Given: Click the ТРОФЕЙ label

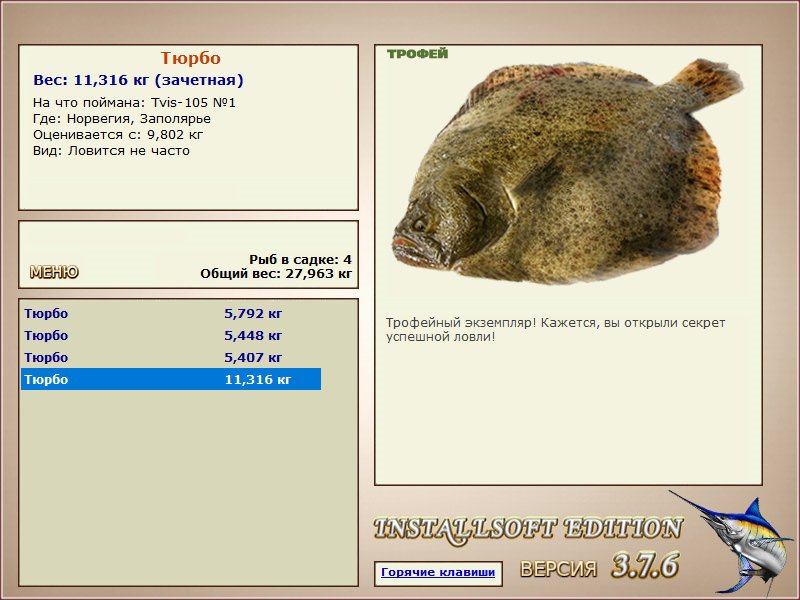Looking at the screenshot, I should click(417, 54).
